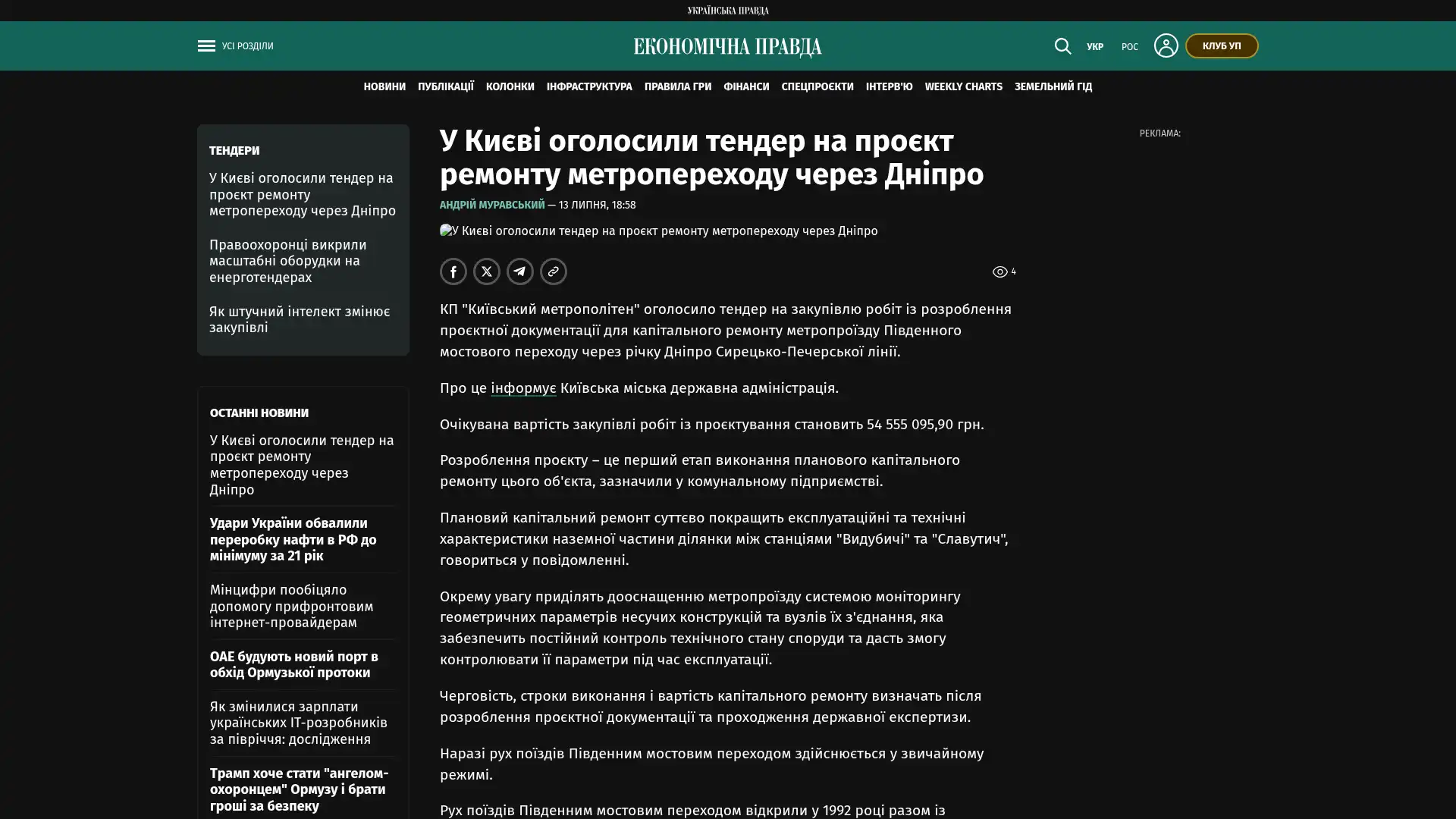Share the article via Telegram
The image size is (1456, 819).
click(520, 271)
